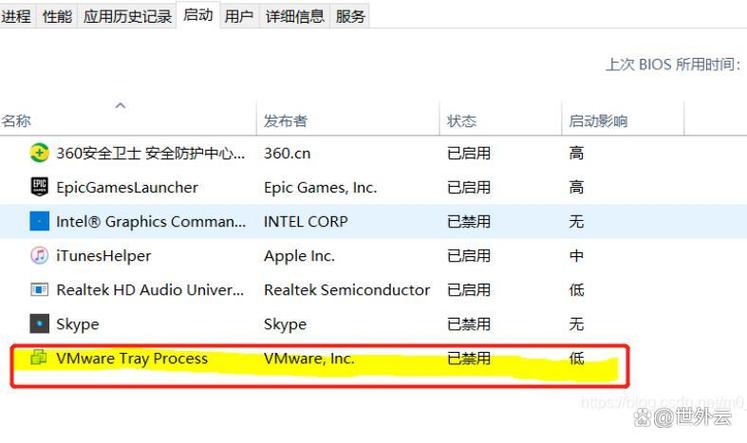Select the 已禁用 status of VMware row
The image size is (747, 443).
coord(468,358)
